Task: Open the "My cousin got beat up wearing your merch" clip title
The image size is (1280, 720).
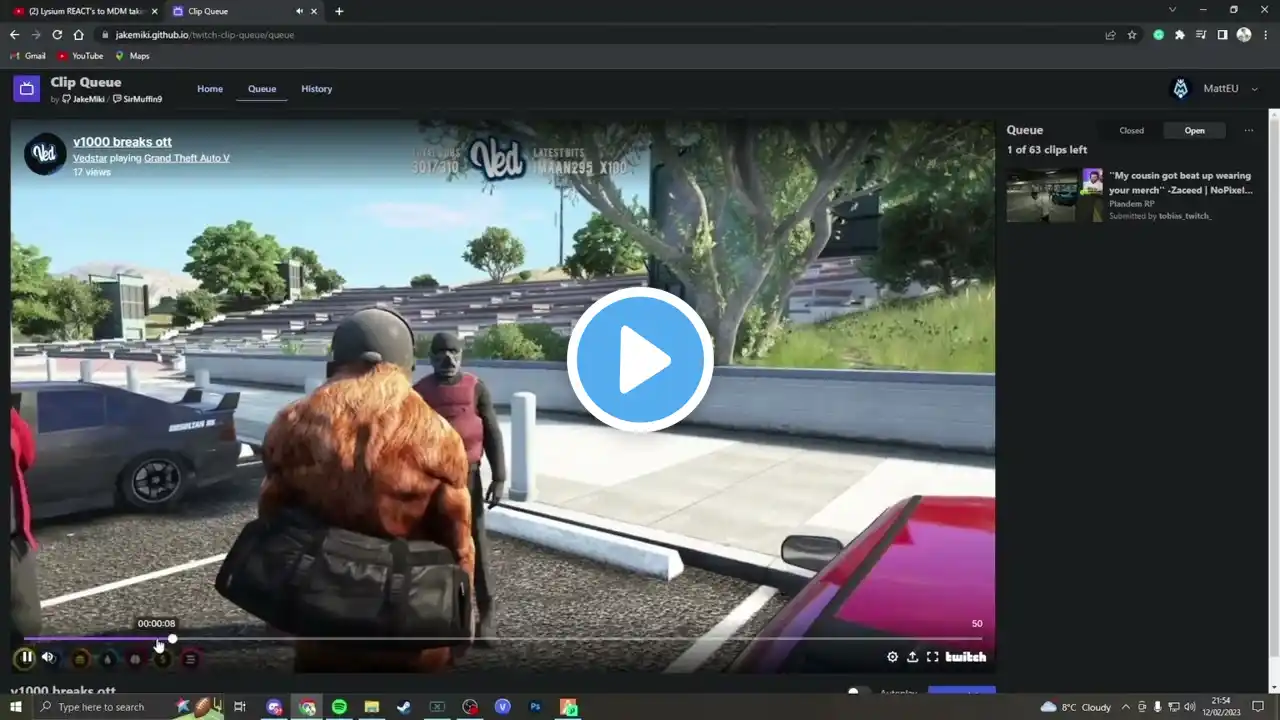Action: tap(1180, 182)
